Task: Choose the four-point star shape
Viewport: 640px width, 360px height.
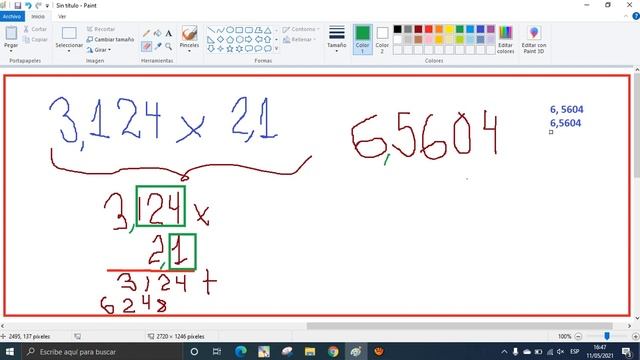Action: tap(220, 49)
